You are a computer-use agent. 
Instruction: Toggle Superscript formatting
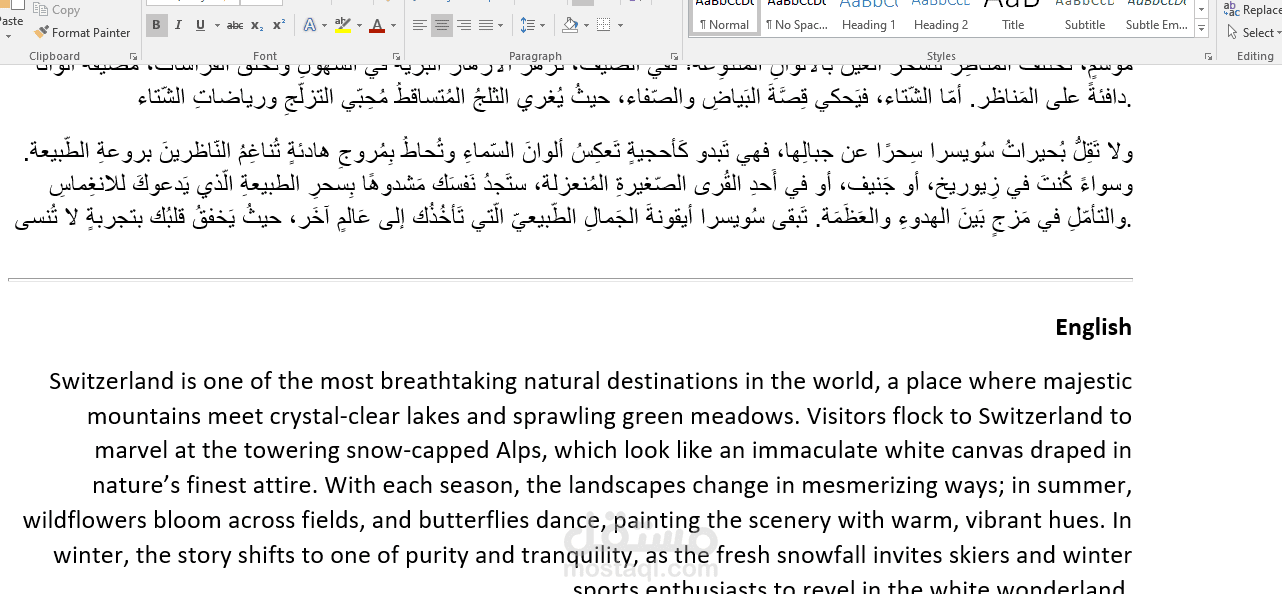pos(279,25)
